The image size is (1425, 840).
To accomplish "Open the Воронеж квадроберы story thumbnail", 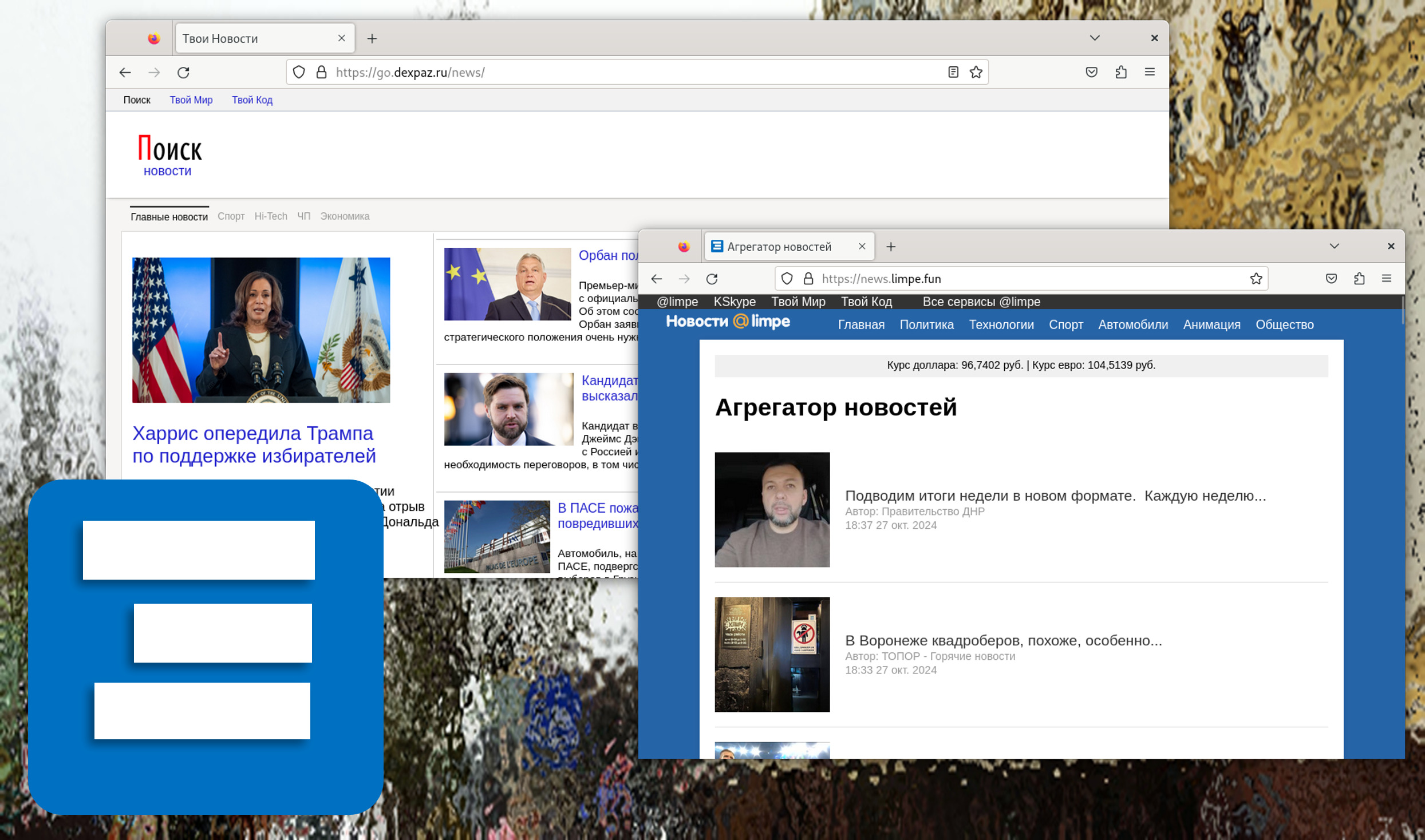I will pos(772,654).
